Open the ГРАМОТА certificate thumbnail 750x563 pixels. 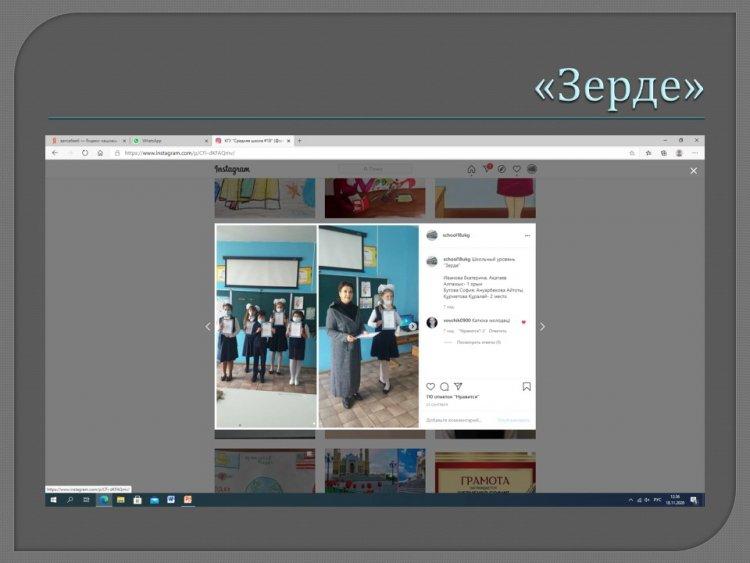(x=485, y=472)
